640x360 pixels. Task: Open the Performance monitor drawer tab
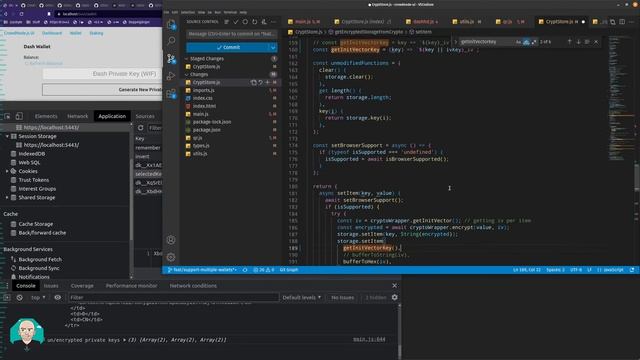point(131,286)
